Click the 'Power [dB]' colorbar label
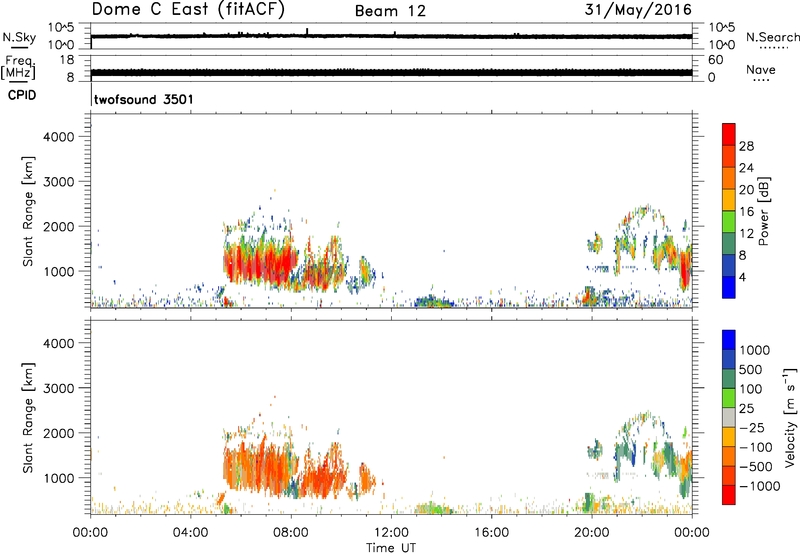Screen dimensions: 800x554 [x=763, y=211]
